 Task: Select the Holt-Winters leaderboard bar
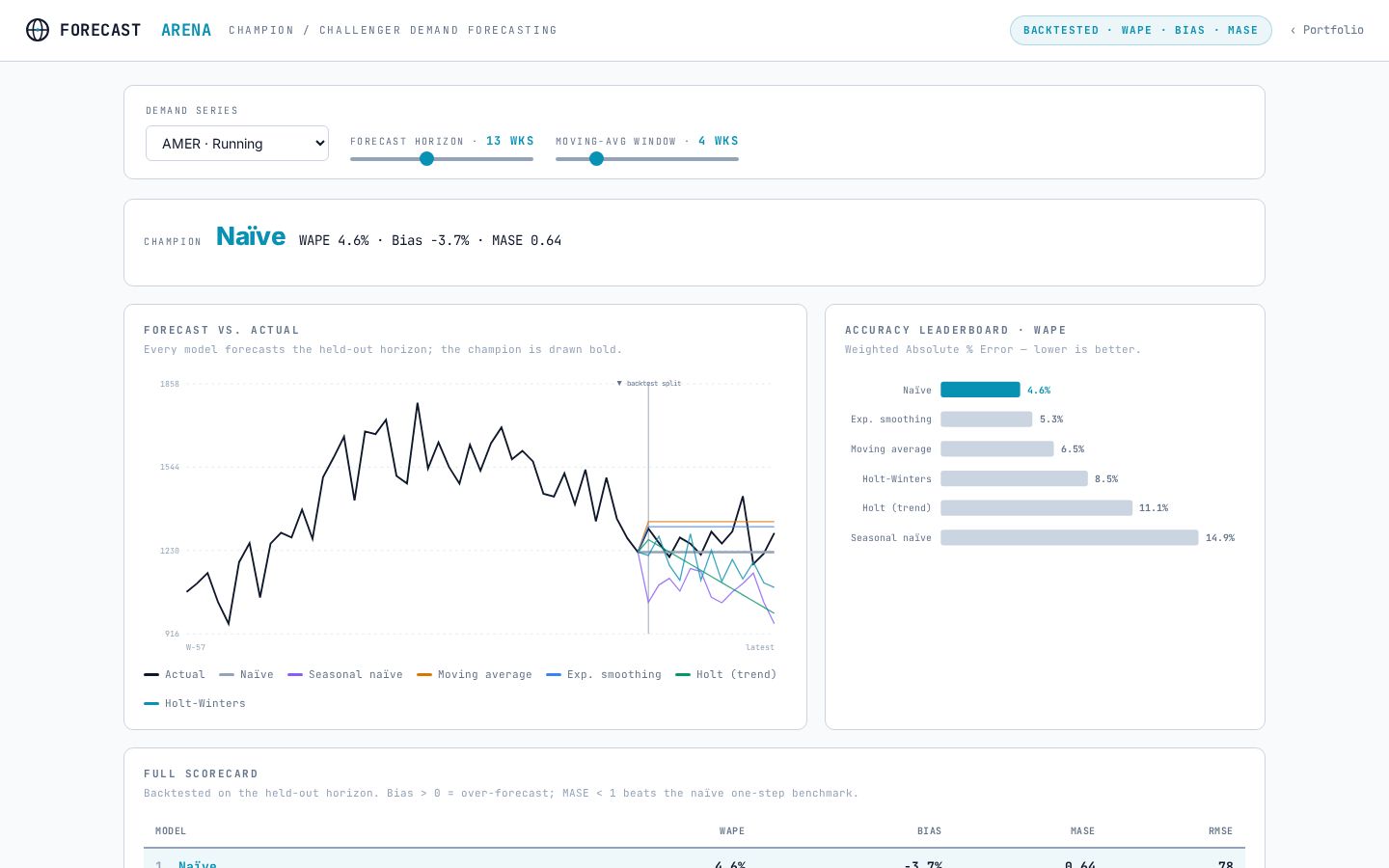click(x=1014, y=478)
